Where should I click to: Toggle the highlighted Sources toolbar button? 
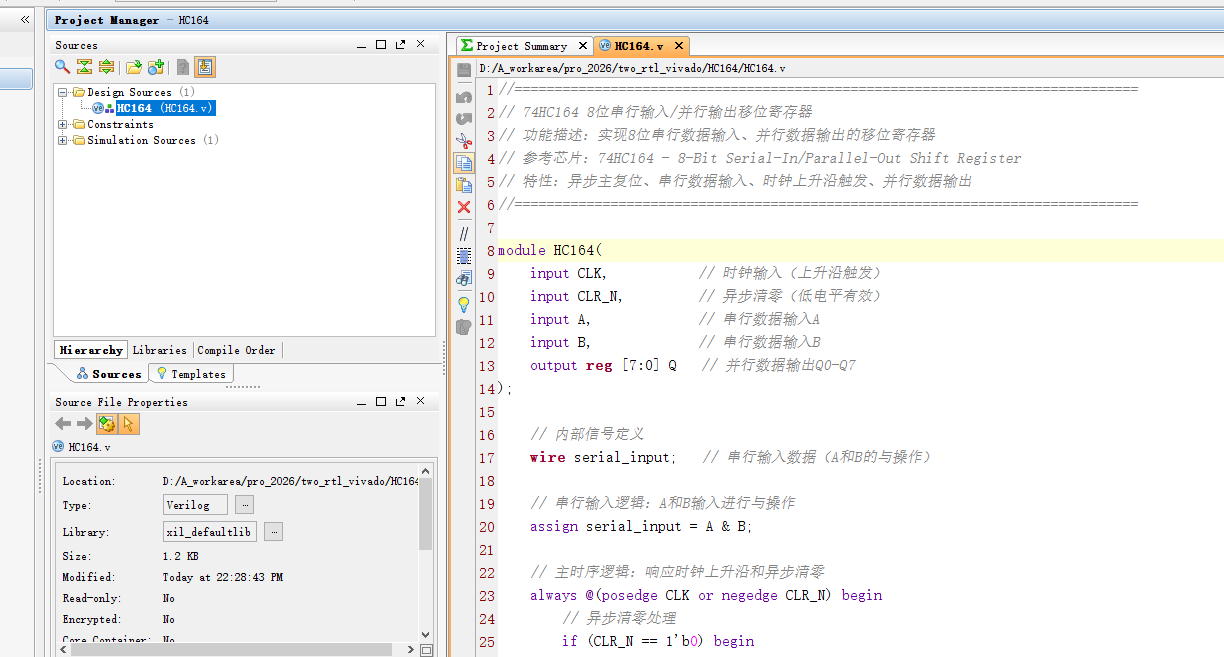pyautogui.click(x=204, y=67)
